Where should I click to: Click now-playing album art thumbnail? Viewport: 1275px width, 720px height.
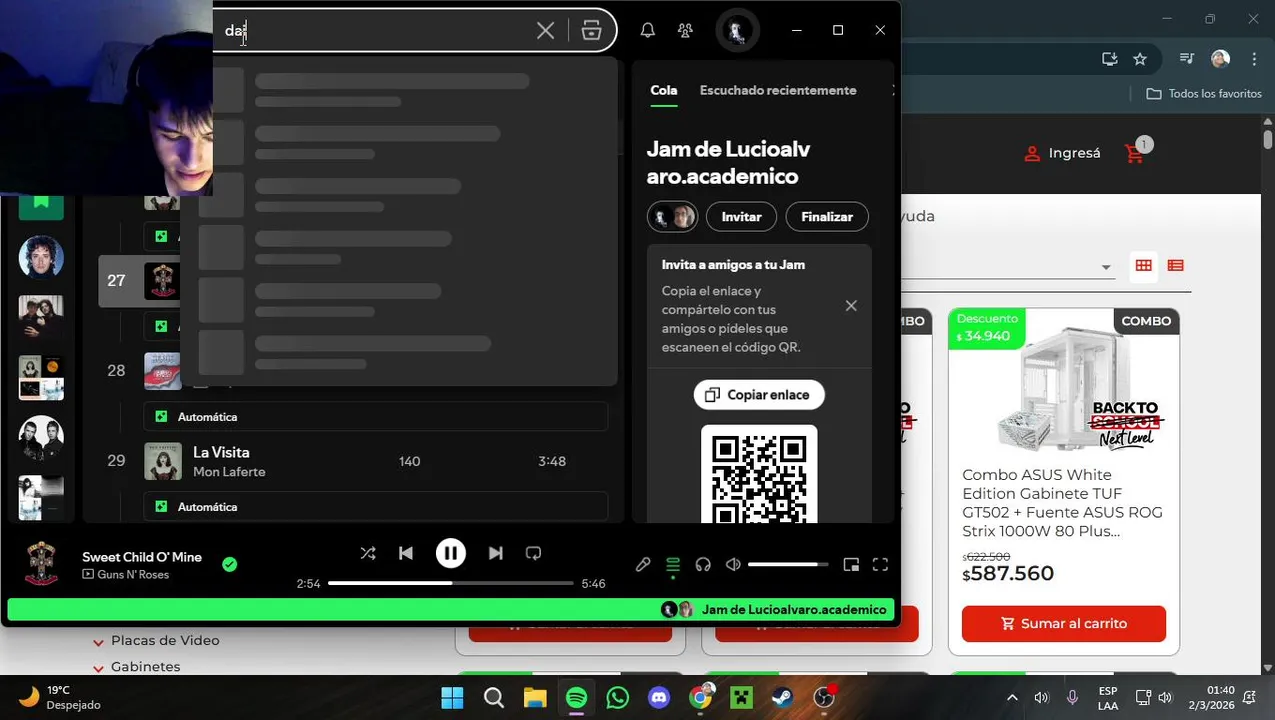41,564
